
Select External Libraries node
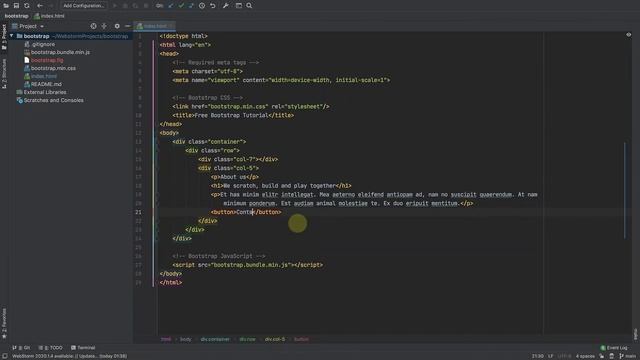pos(41,92)
